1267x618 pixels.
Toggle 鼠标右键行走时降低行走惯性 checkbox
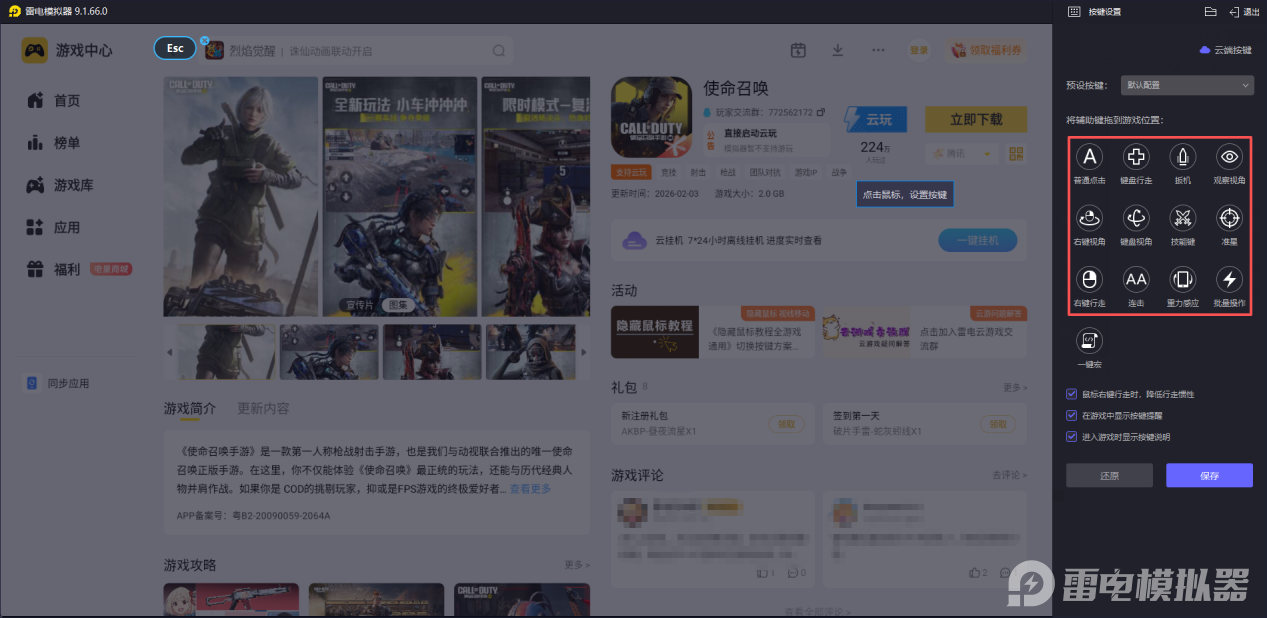click(x=1072, y=394)
